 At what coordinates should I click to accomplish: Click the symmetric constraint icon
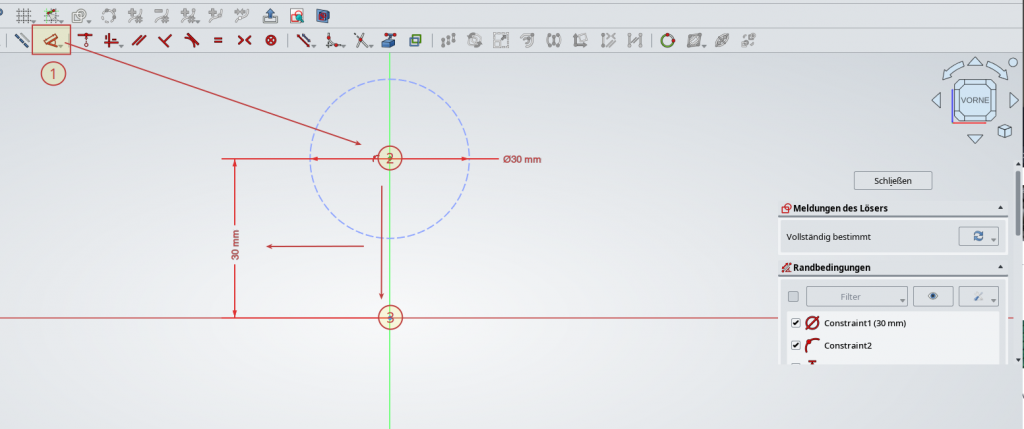[x=245, y=41]
